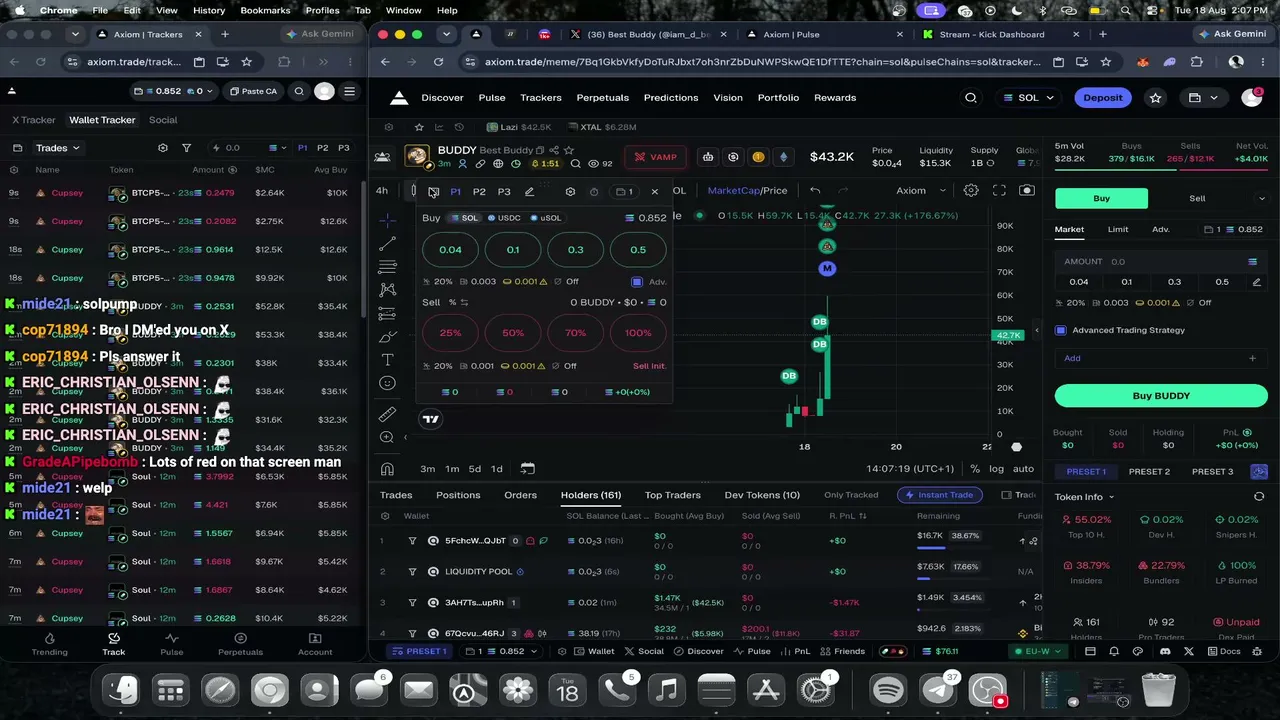The width and height of the screenshot is (1280, 720).
Task: Click the Axiom triangle logo
Action: point(399,98)
